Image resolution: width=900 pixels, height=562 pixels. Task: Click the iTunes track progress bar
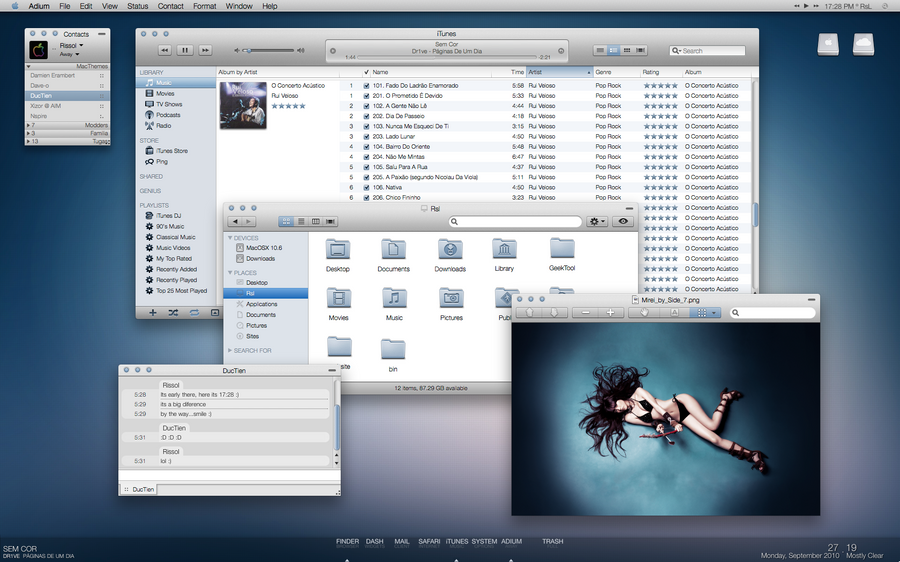(x=447, y=57)
